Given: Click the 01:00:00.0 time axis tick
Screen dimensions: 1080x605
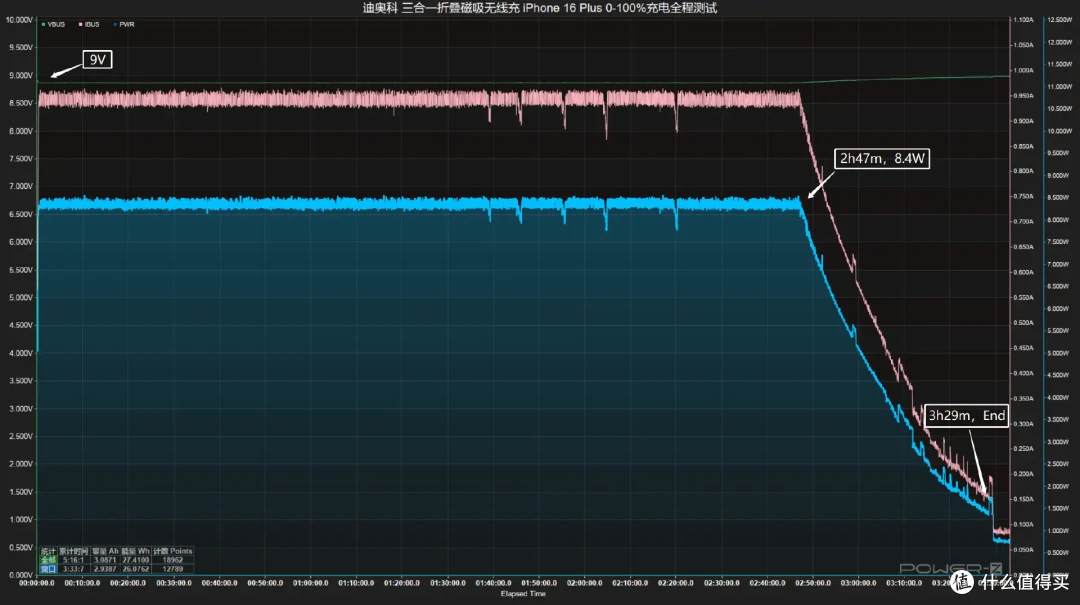Looking at the screenshot, I should click(311, 583).
